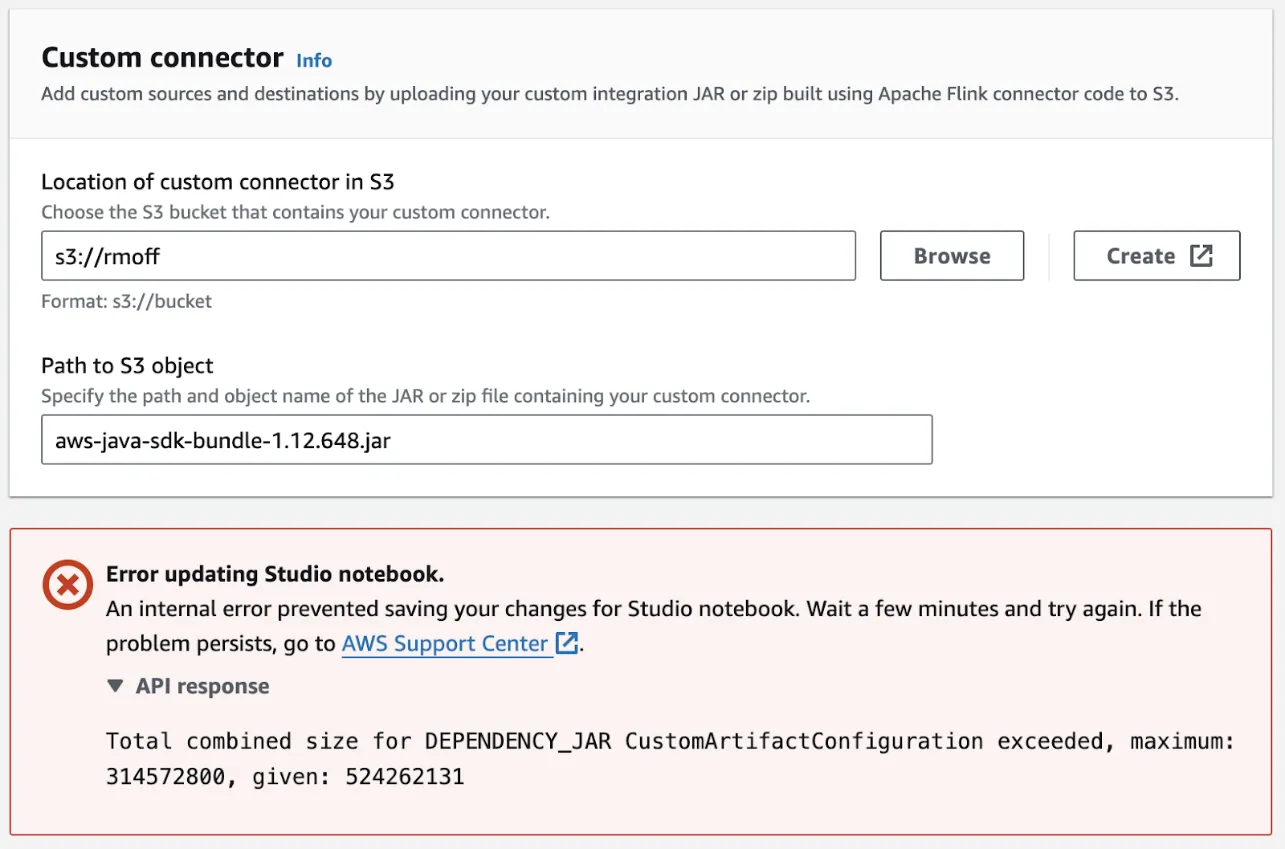Open the Custom connector Info link
This screenshot has height=849, width=1285.
314,60
